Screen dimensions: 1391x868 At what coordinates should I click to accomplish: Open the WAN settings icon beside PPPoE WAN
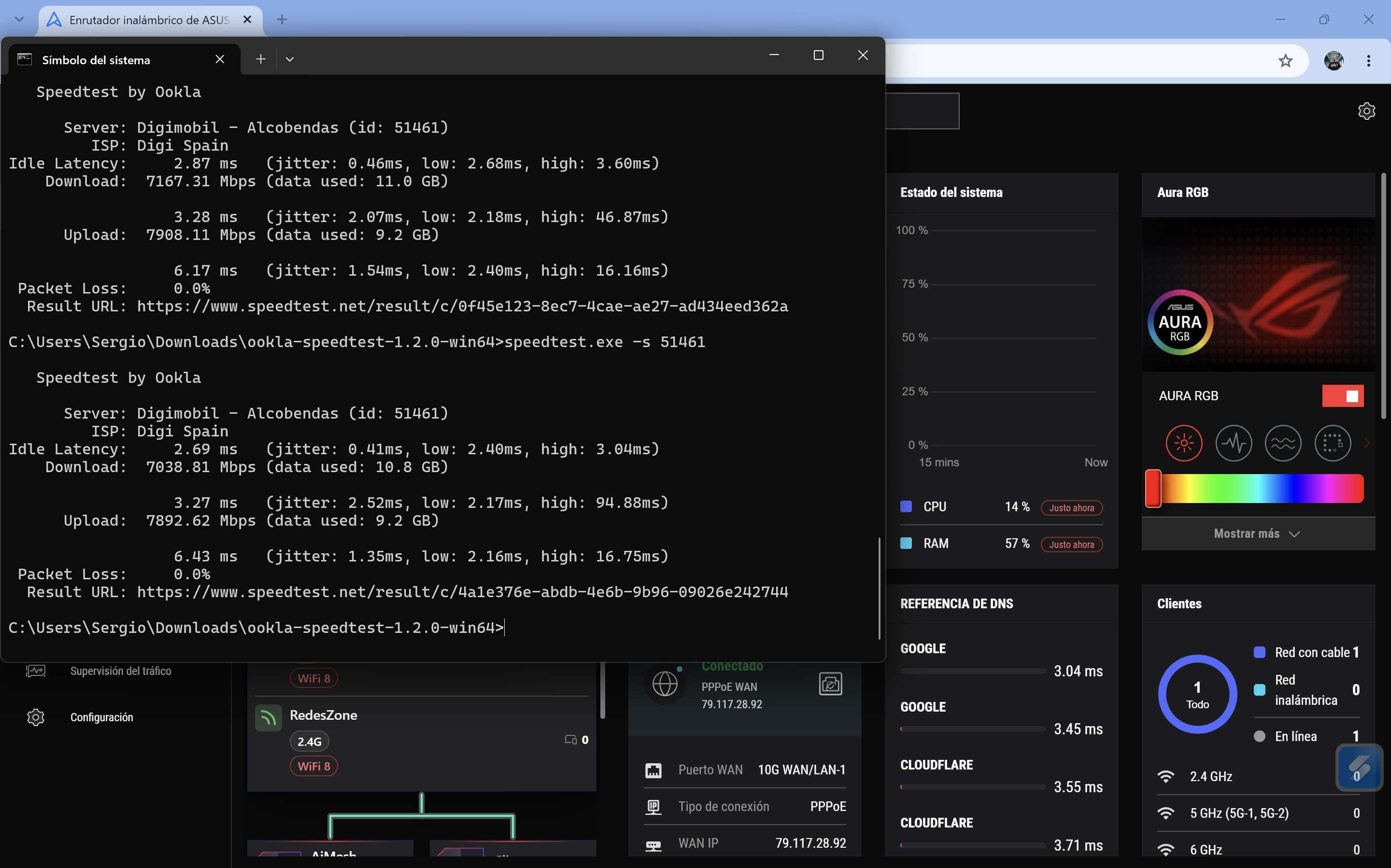pyautogui.click(x=830, y=684)
